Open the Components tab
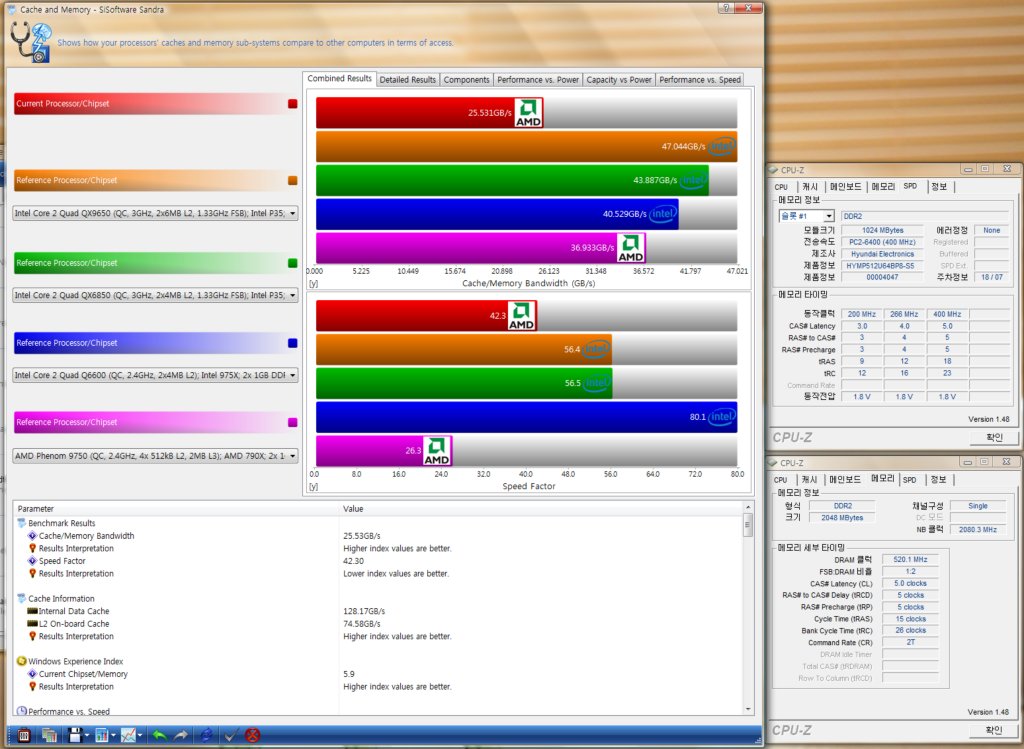Screen dimensions: 1024x749 tap(466, 80)
